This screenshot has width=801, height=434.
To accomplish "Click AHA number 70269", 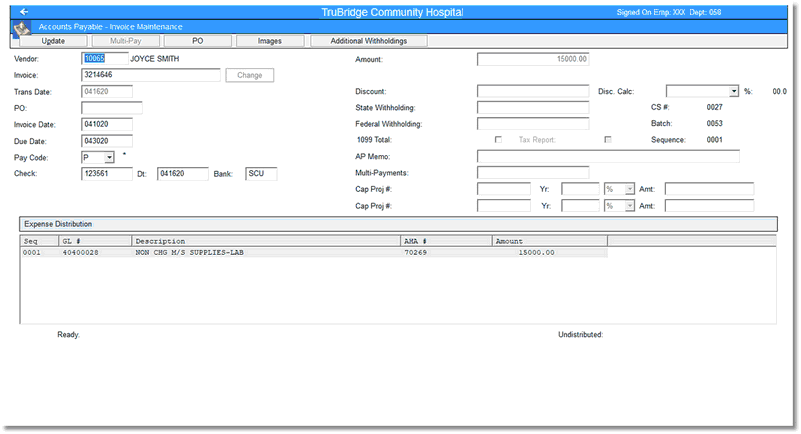I will click(x=415, y=253).
